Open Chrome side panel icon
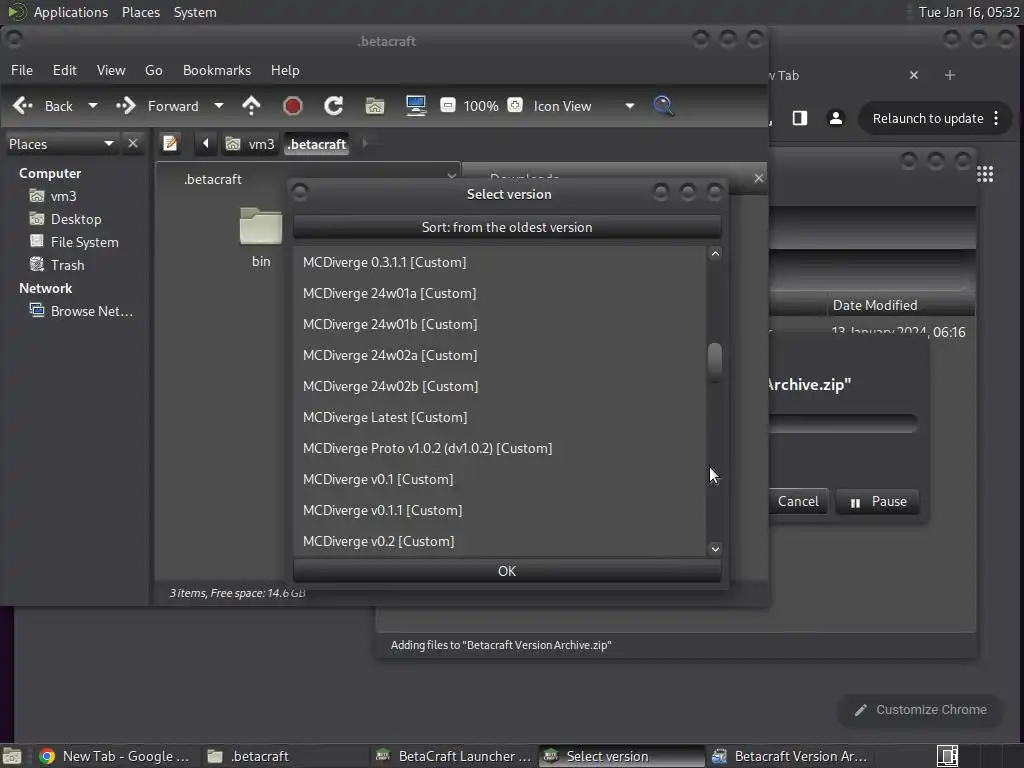1024x768 pixels. [x=800, y=118]
